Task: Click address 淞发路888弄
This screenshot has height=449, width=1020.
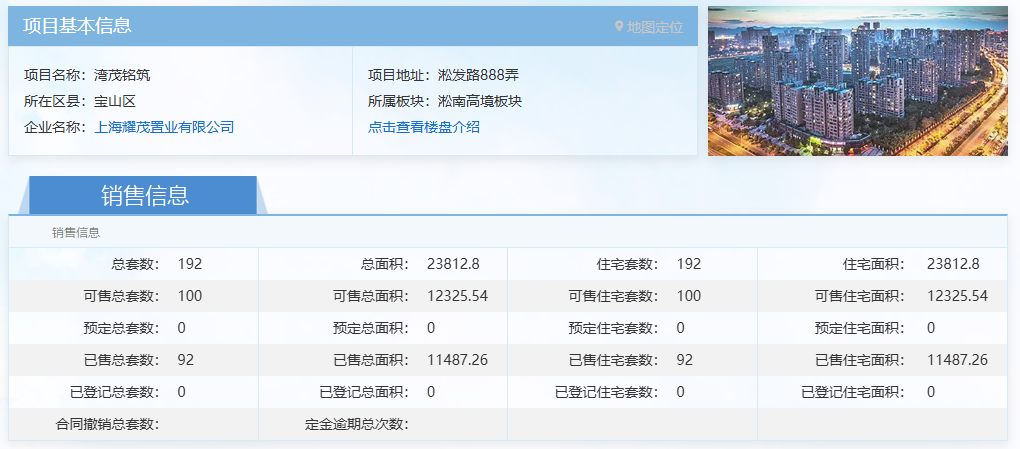Action: click(478, 75)
